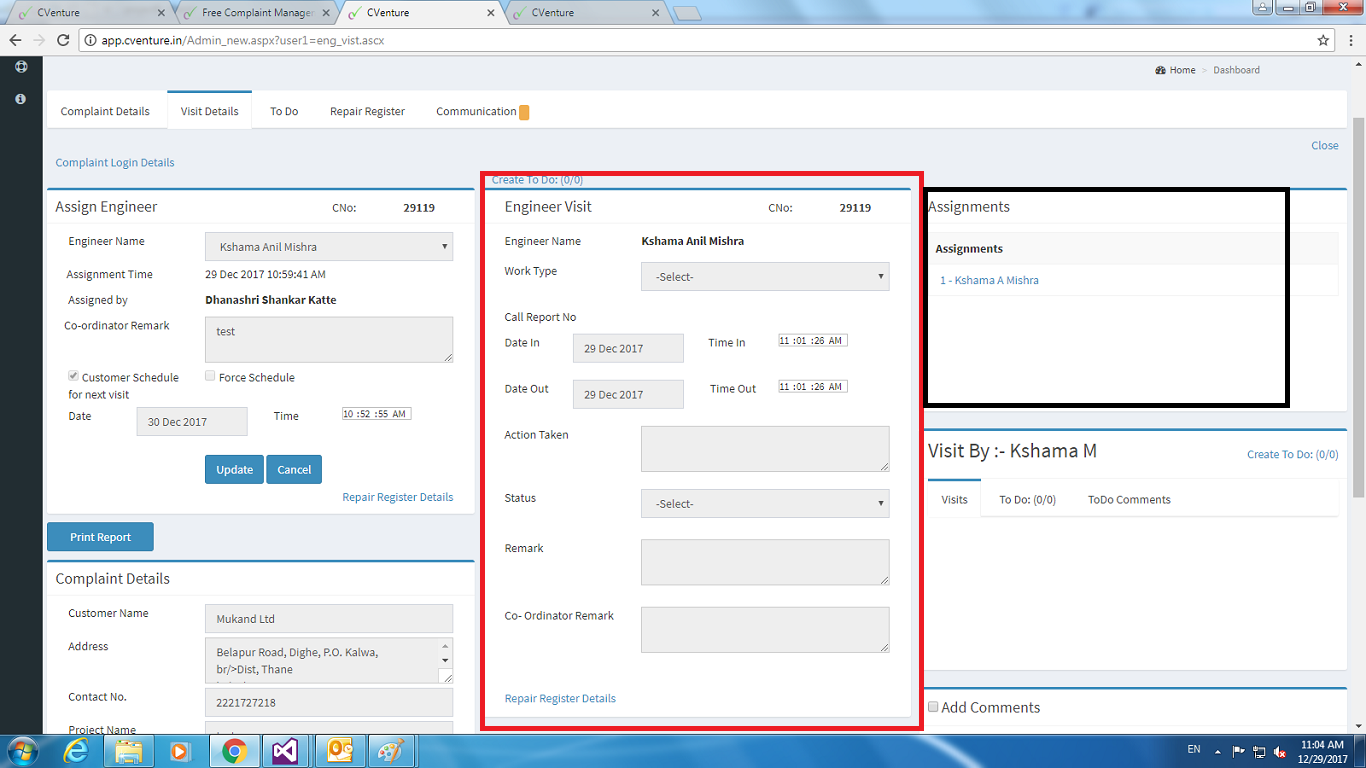Click the Remark text area
Image resolution: width=1366 pixels, height=768 pixels.
[765, 562]
